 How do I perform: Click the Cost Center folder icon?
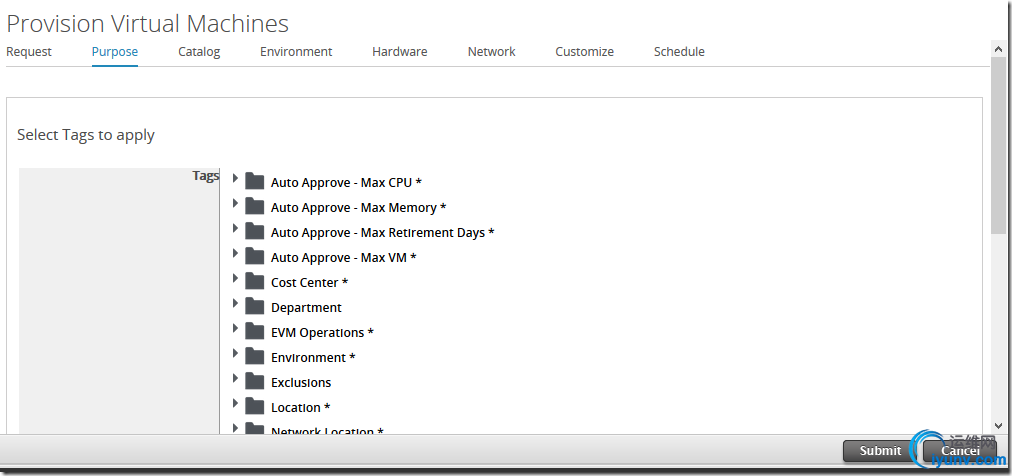pos(255,281)
